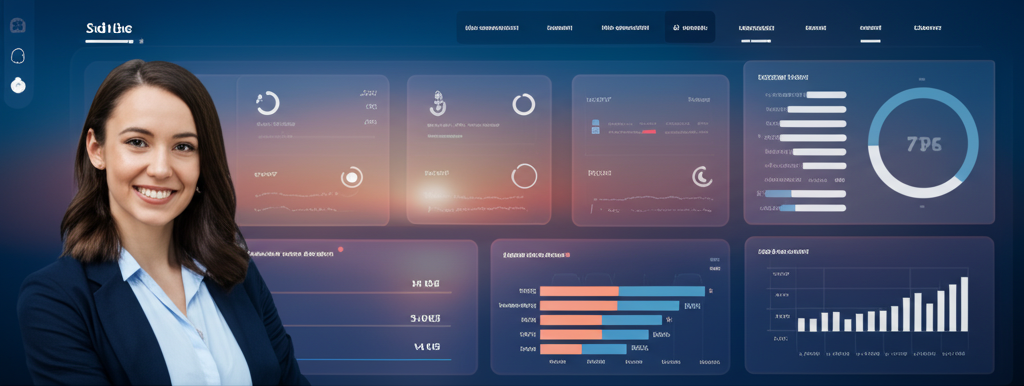Select the hollow circle outline sidebar icon
The image size is (1024, 386).
tap(18, 56)
